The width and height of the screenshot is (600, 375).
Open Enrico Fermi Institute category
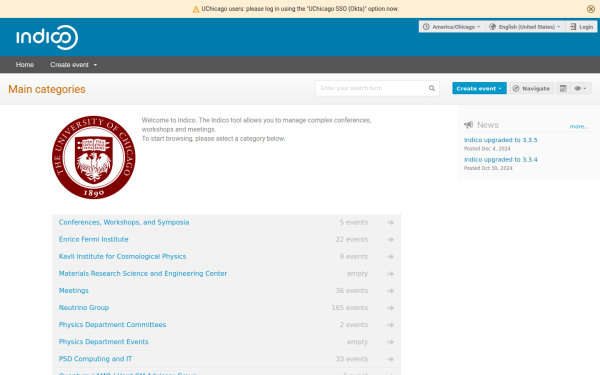pyautogui.click(x=93, y=239)
